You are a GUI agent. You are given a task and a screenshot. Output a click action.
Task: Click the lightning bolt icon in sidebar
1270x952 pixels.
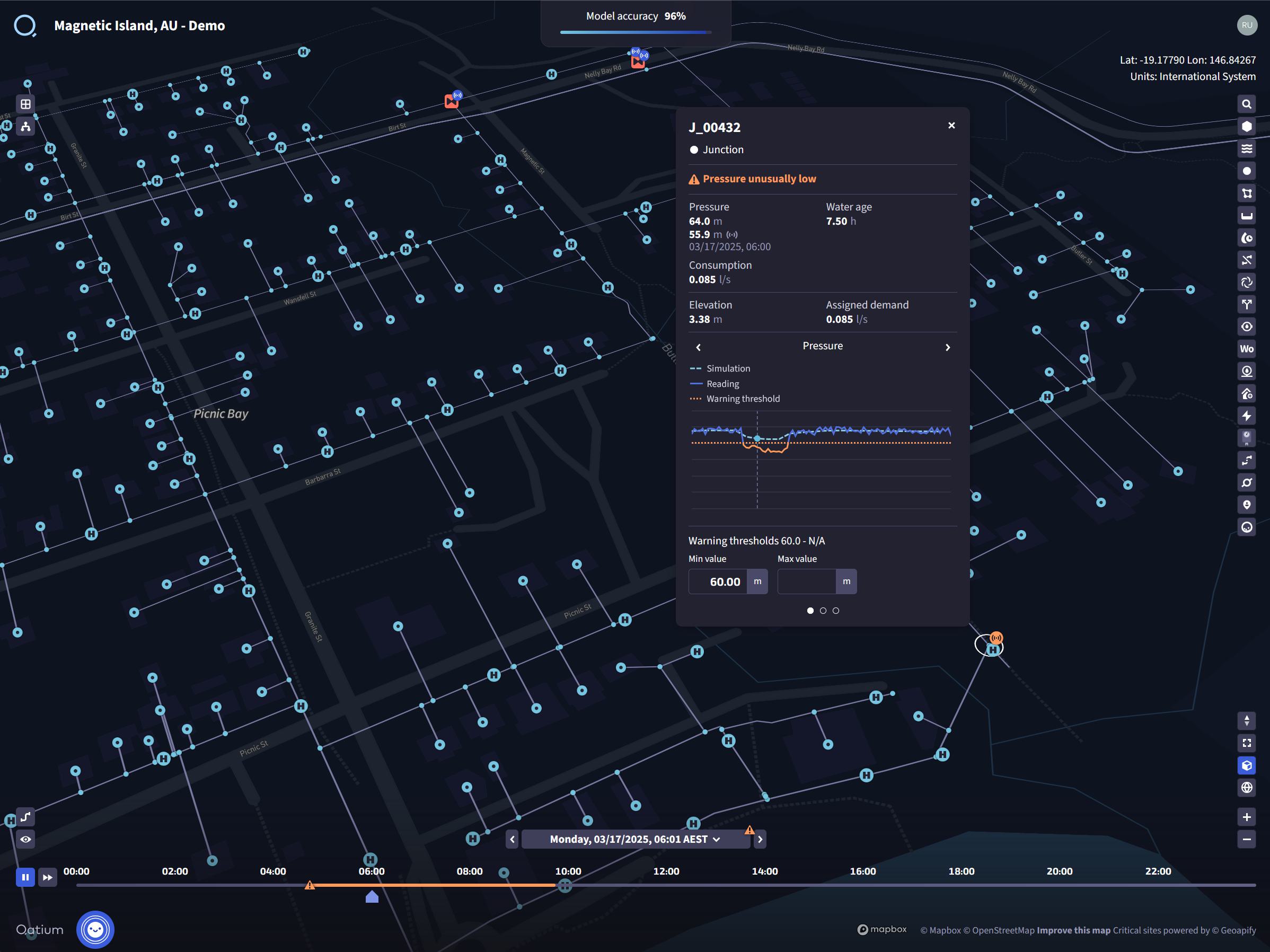coord(1247,416)
